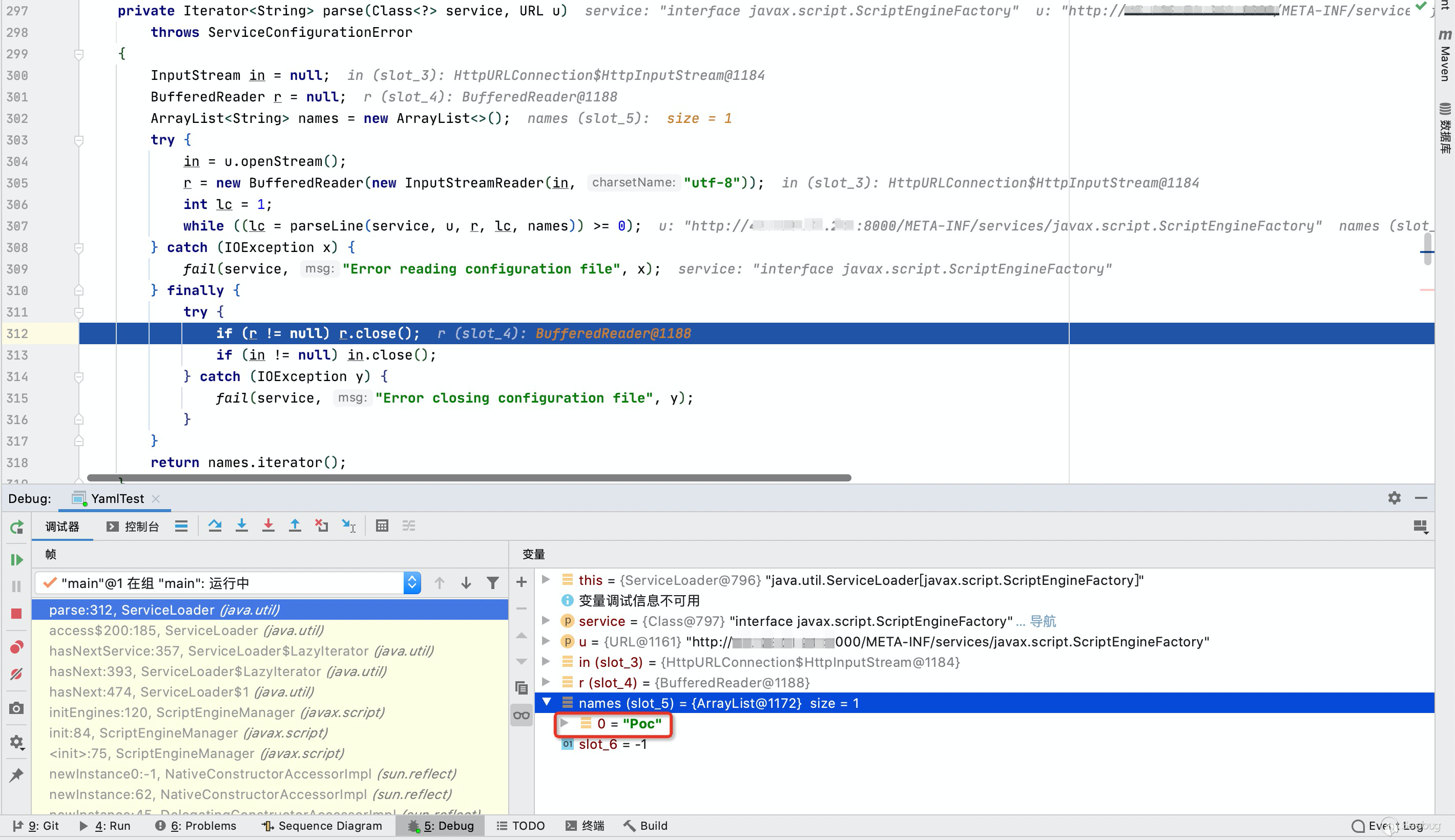The height and width of the screenshot is (840, 1455).
Task: Toggle Mute Breakpoints icon
Action: click(x=16, y=674)
